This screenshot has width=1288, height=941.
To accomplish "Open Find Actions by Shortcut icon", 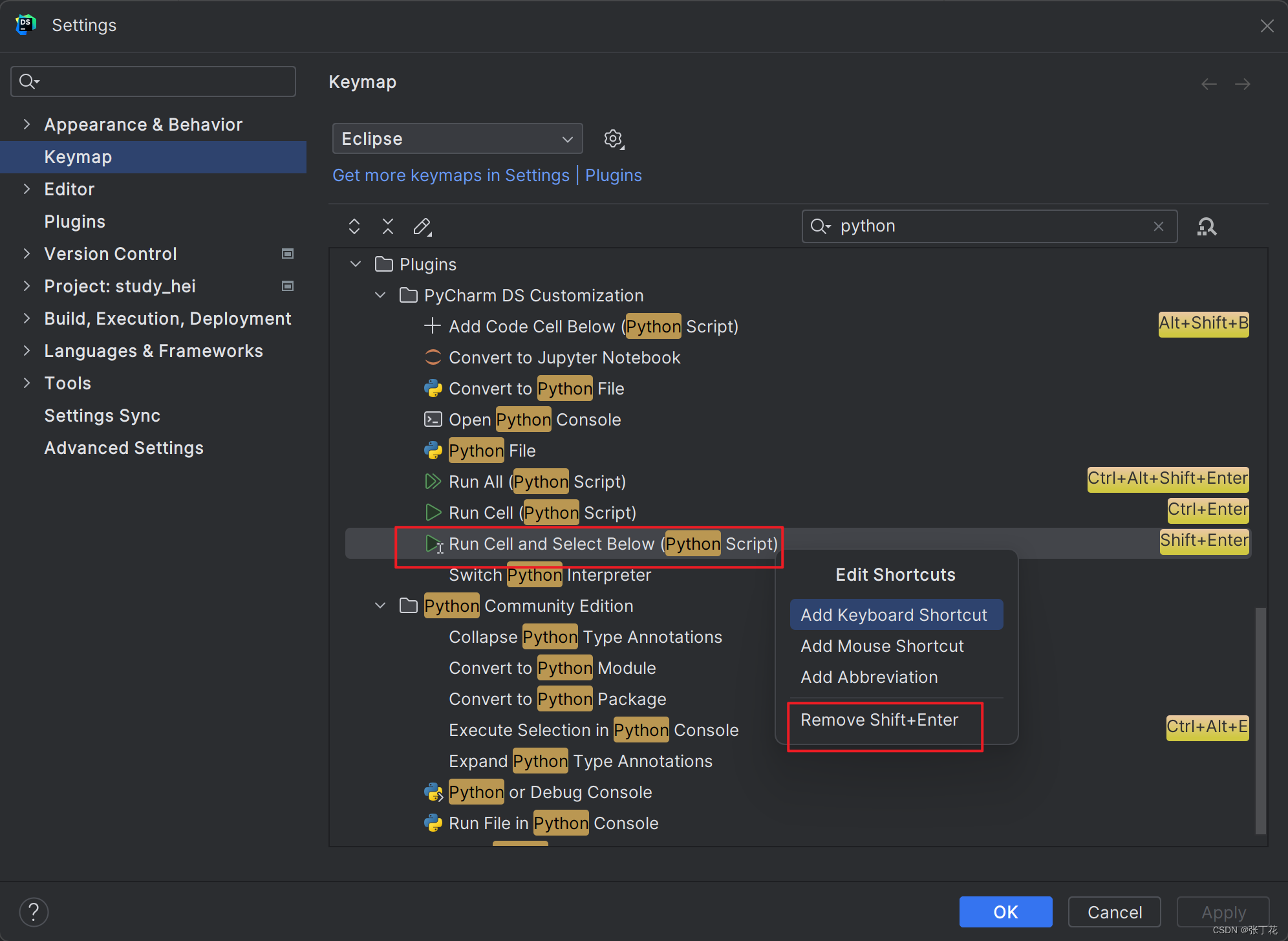I will coord(1207,226).
